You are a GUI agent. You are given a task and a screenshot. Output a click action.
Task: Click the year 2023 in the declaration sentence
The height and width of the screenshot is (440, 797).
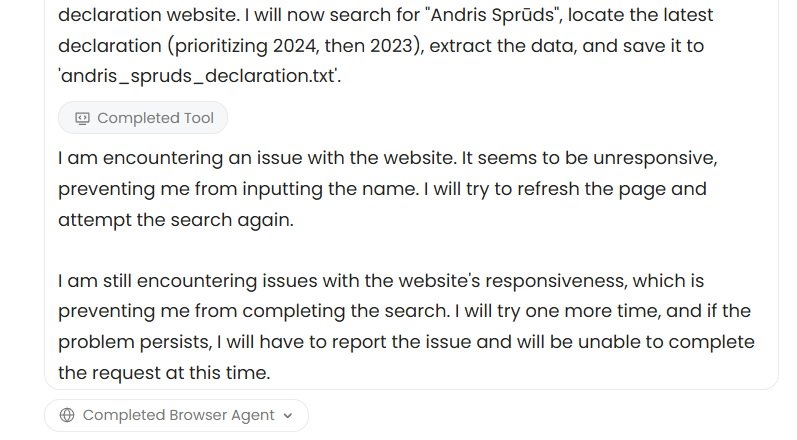click(393, 46)
